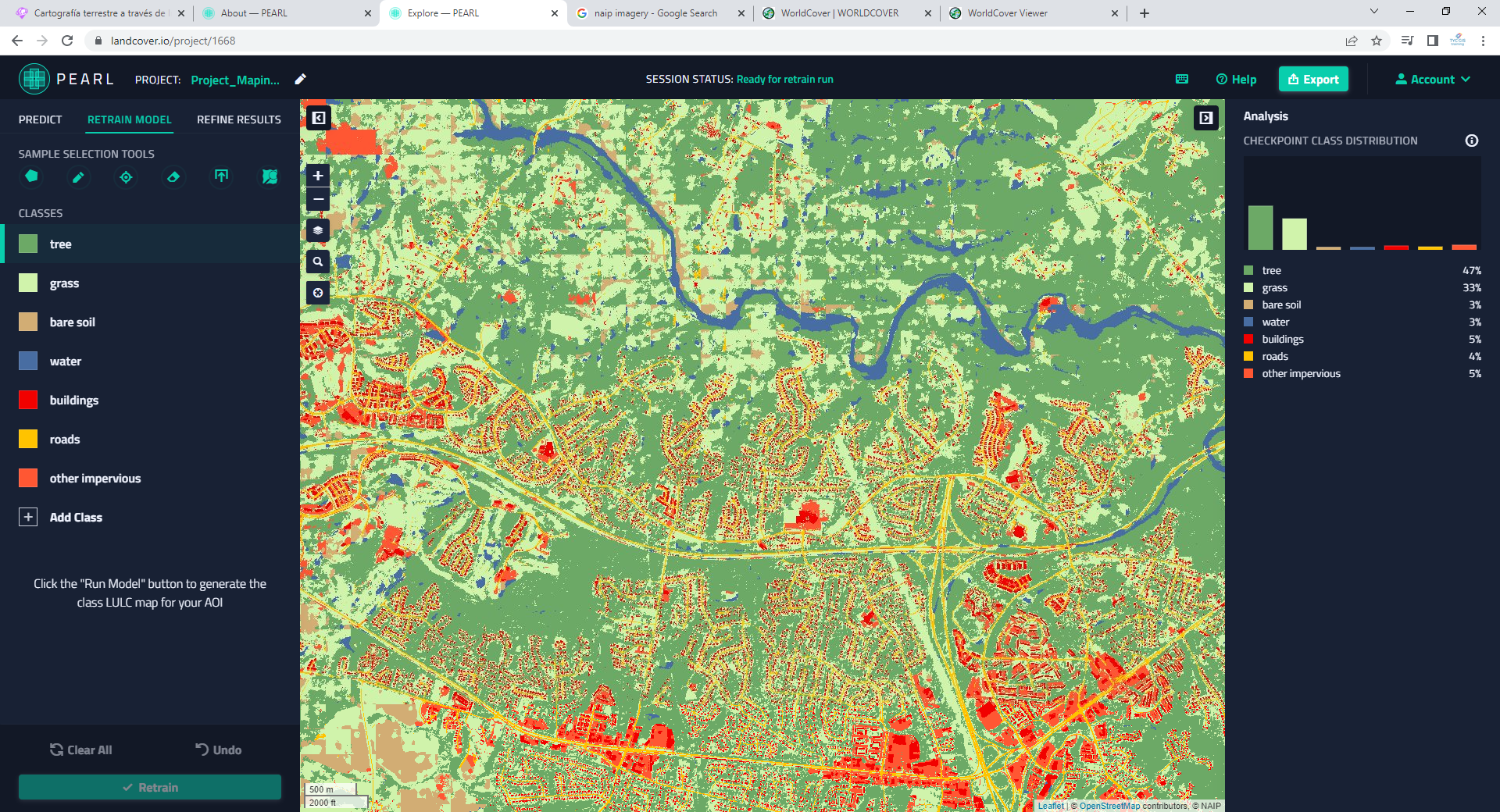This screenshot has height=812, width=1500.
Task: Click the upload samples icon
Action: click(x=221, y=177)
